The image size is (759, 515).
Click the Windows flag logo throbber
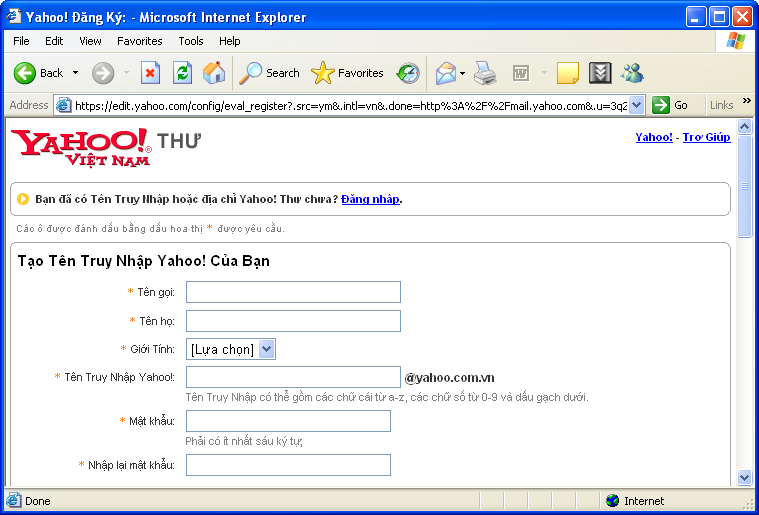(736, 41)
